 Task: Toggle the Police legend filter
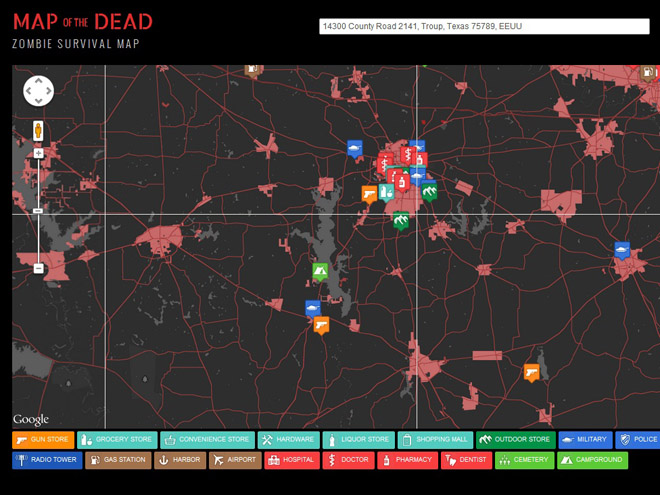click(x=638, y=440)
